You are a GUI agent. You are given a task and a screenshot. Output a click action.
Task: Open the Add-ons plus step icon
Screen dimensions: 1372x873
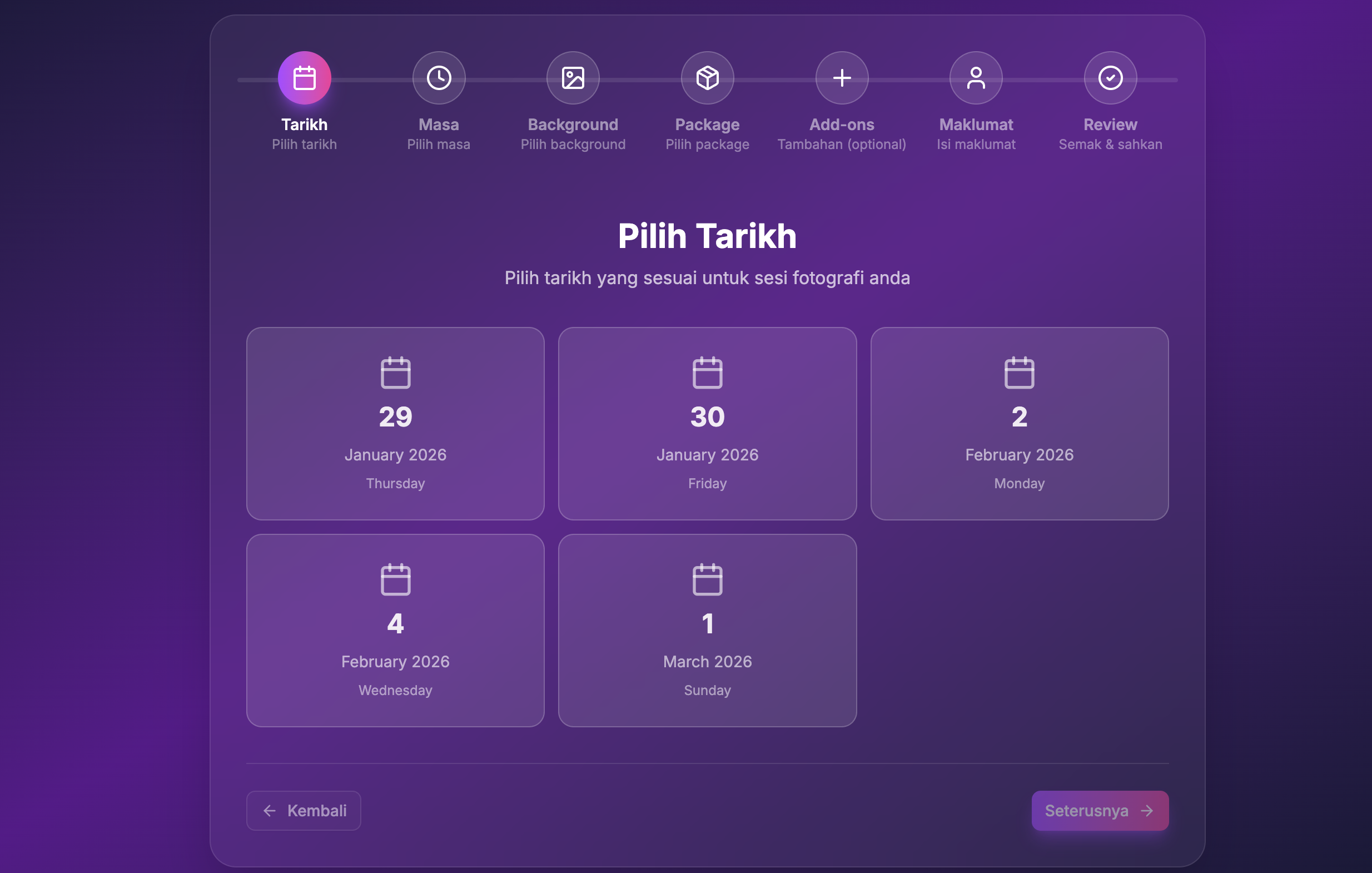coord(842,78)
